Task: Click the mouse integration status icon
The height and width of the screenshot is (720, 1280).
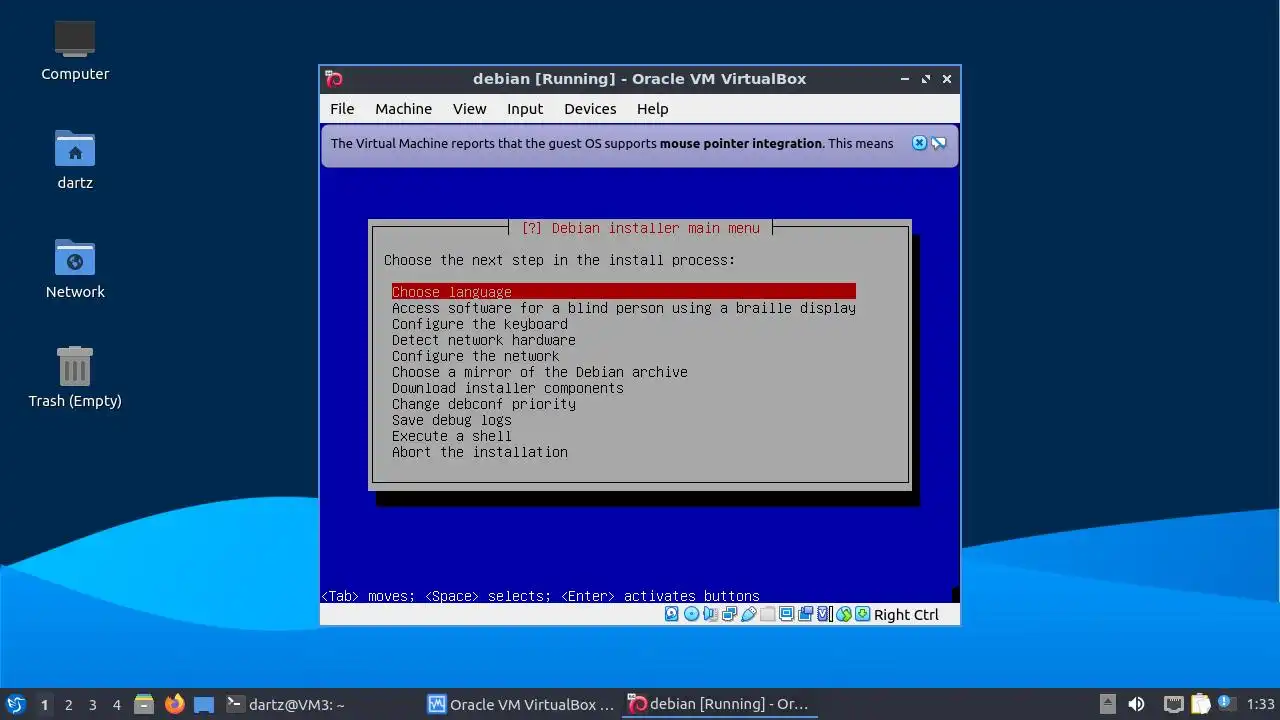Action: point(843,614)
